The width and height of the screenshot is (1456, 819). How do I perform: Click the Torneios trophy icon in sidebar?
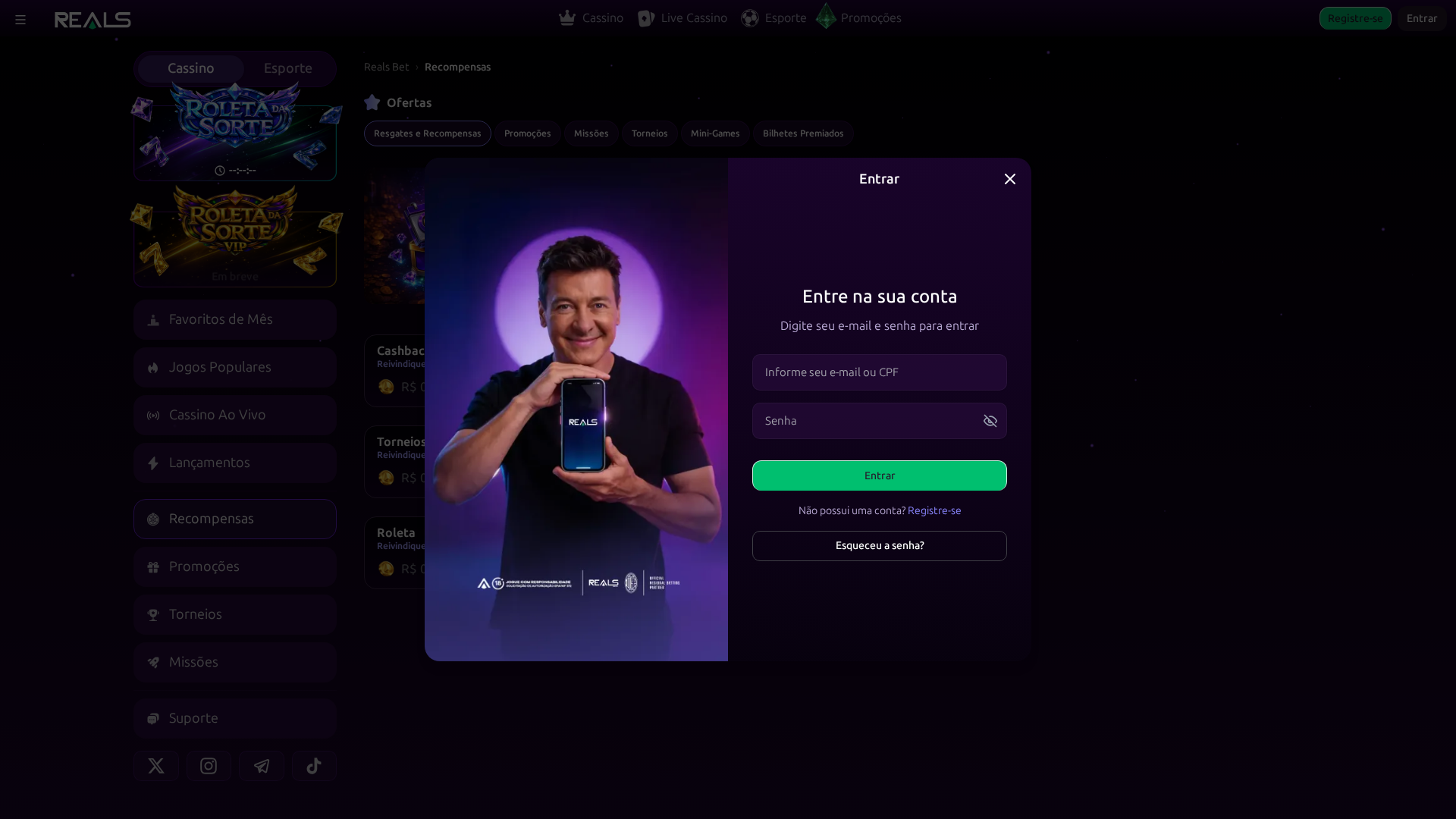coord(153,615)
